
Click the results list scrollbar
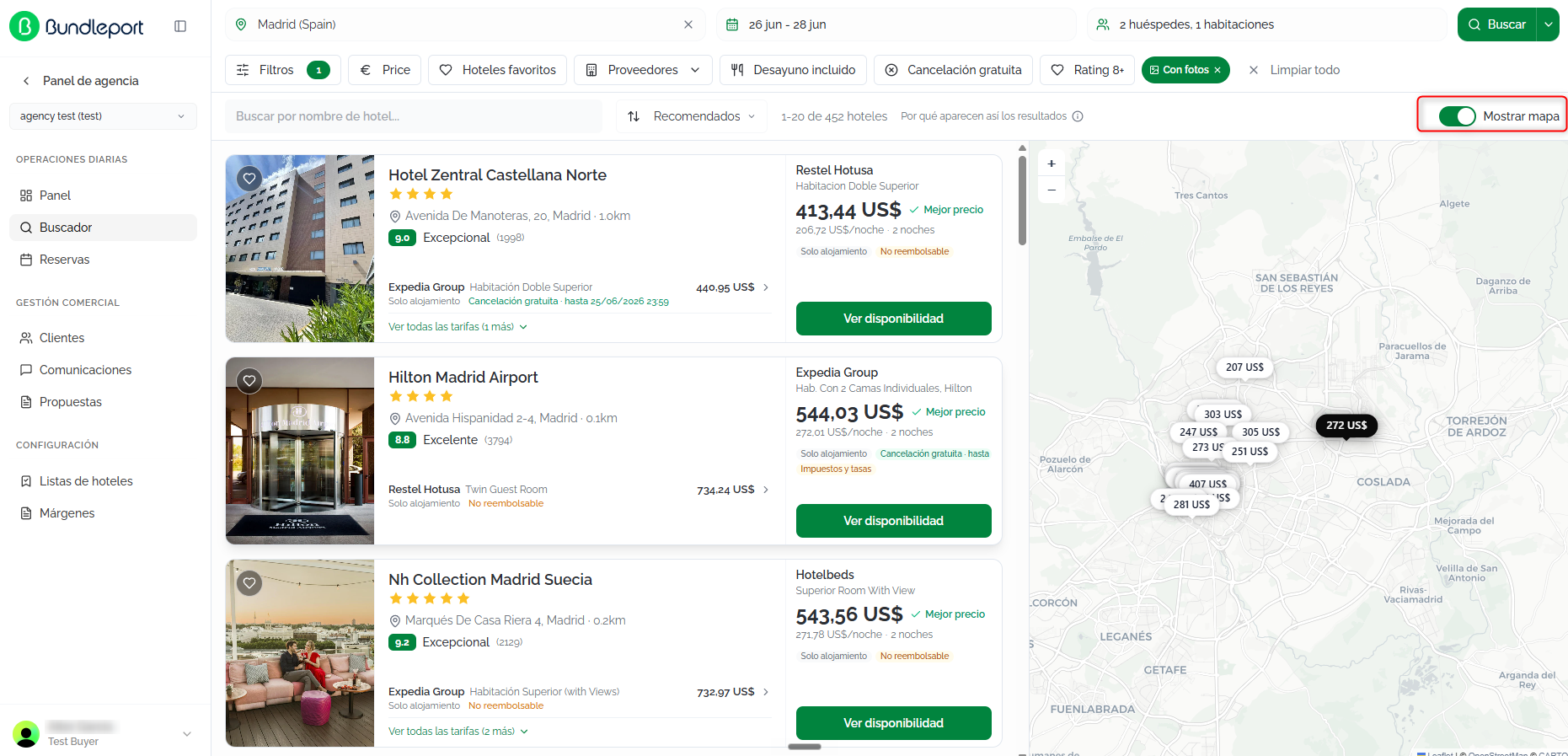coord(1022,199)
